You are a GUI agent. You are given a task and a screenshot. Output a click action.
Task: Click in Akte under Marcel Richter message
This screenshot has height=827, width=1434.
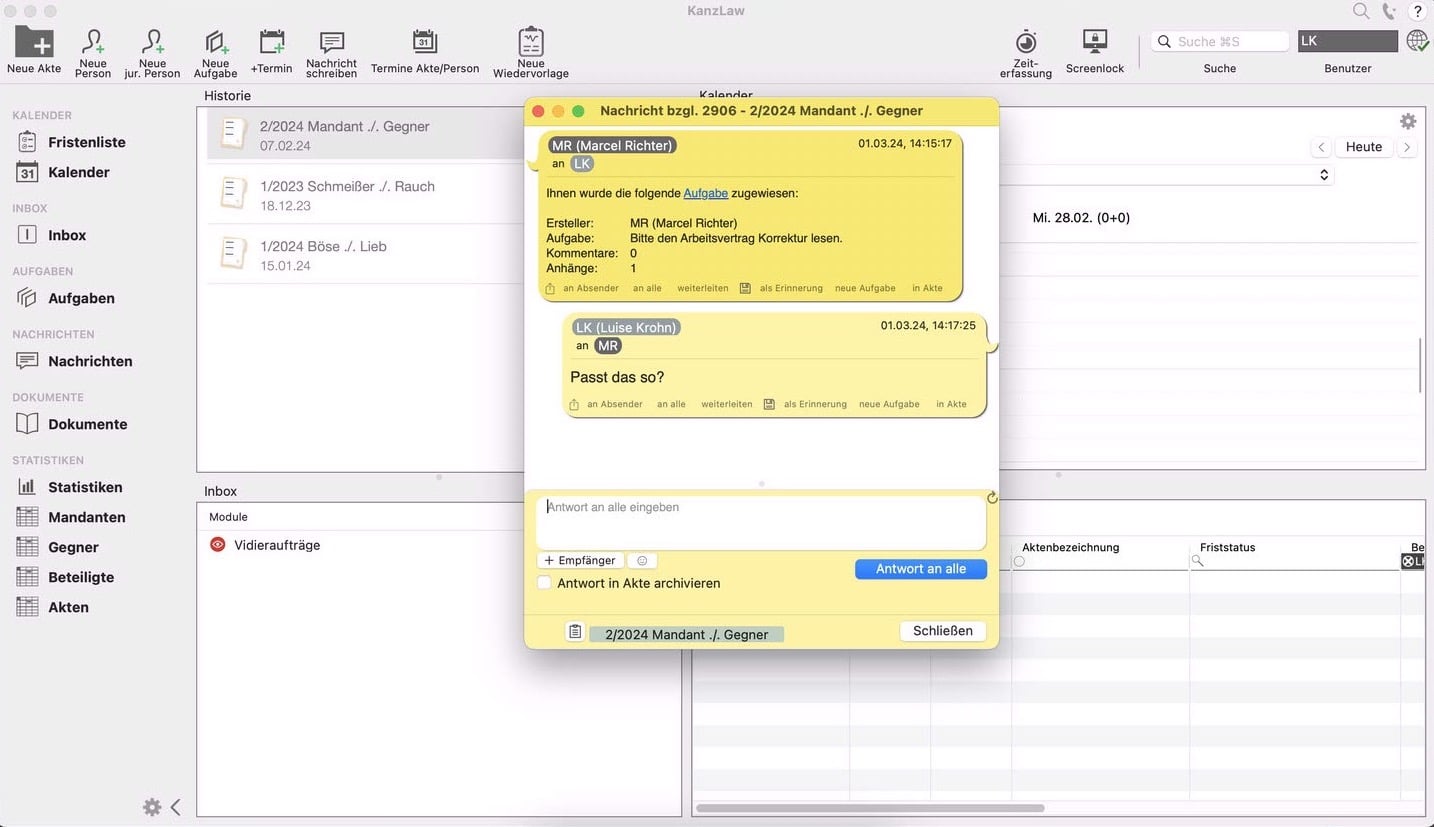point(927,288)
